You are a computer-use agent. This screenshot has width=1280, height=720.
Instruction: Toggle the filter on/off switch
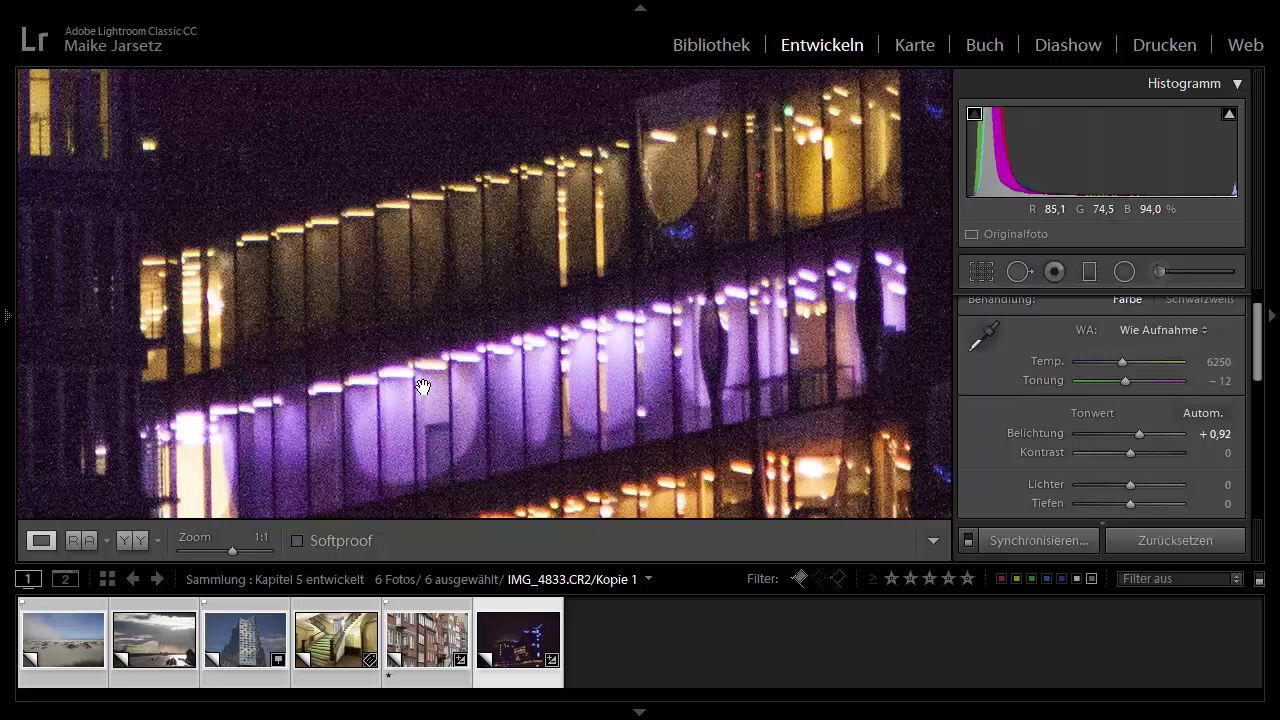pyautogui.click(x=1259, y=579)
